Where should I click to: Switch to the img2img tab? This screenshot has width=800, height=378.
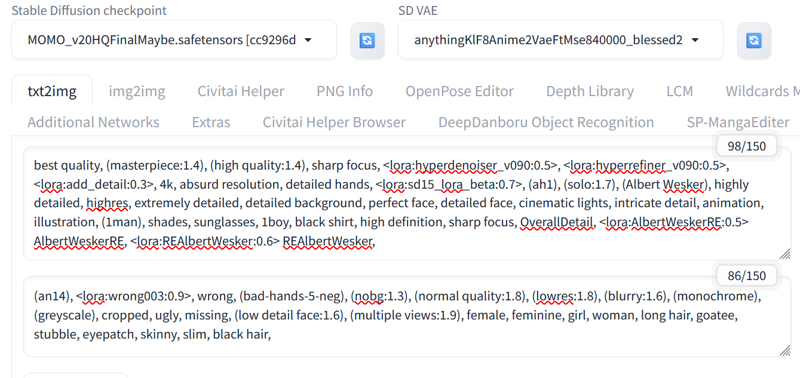137,91
